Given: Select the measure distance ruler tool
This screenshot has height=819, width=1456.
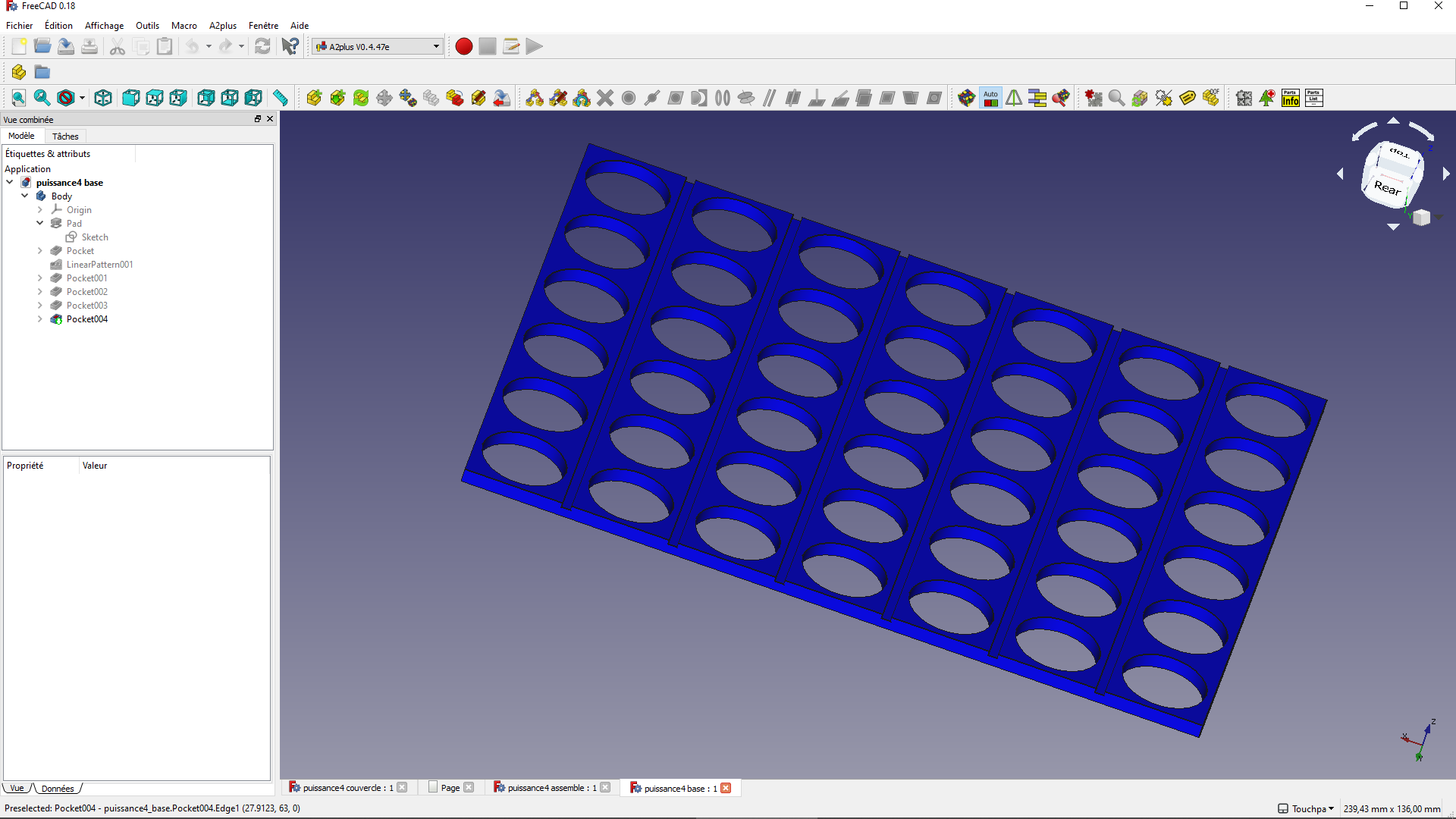Looking at the screenshot, I should (281, 98).
